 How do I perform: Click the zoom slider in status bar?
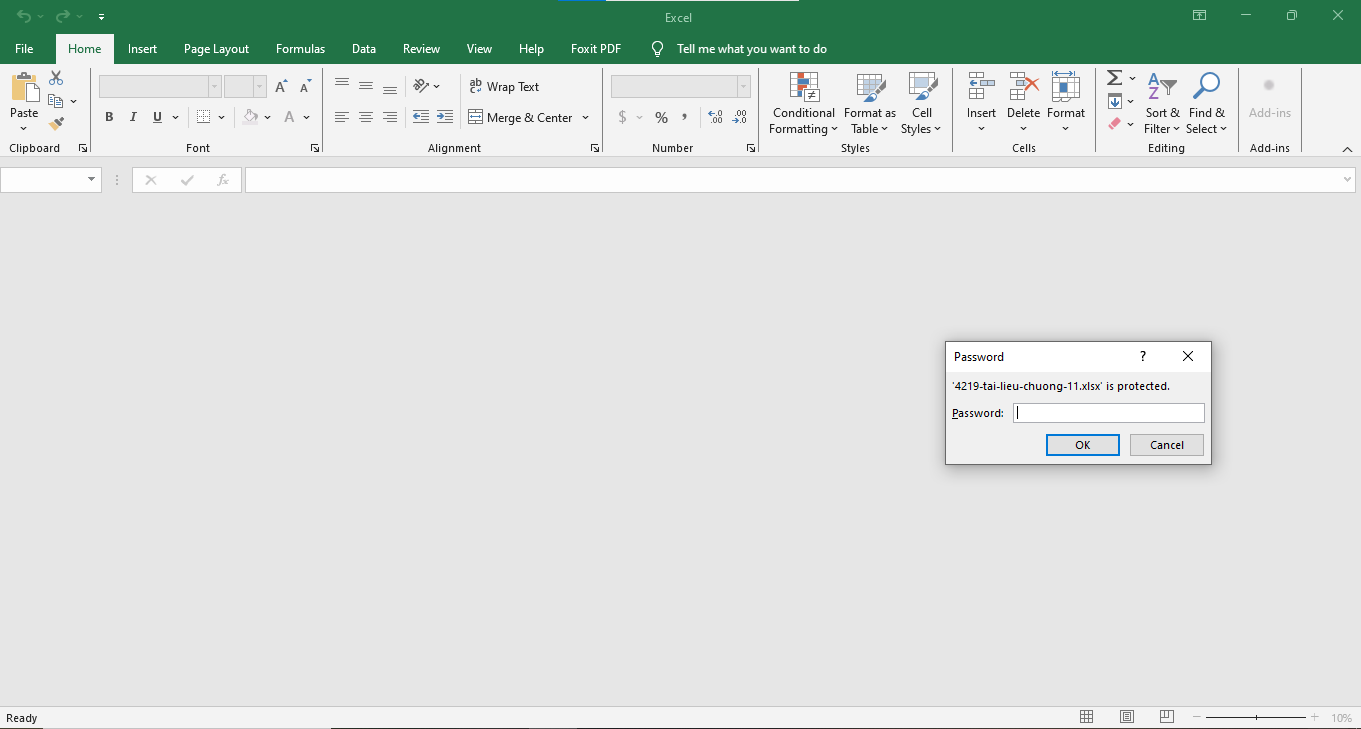1256,717
